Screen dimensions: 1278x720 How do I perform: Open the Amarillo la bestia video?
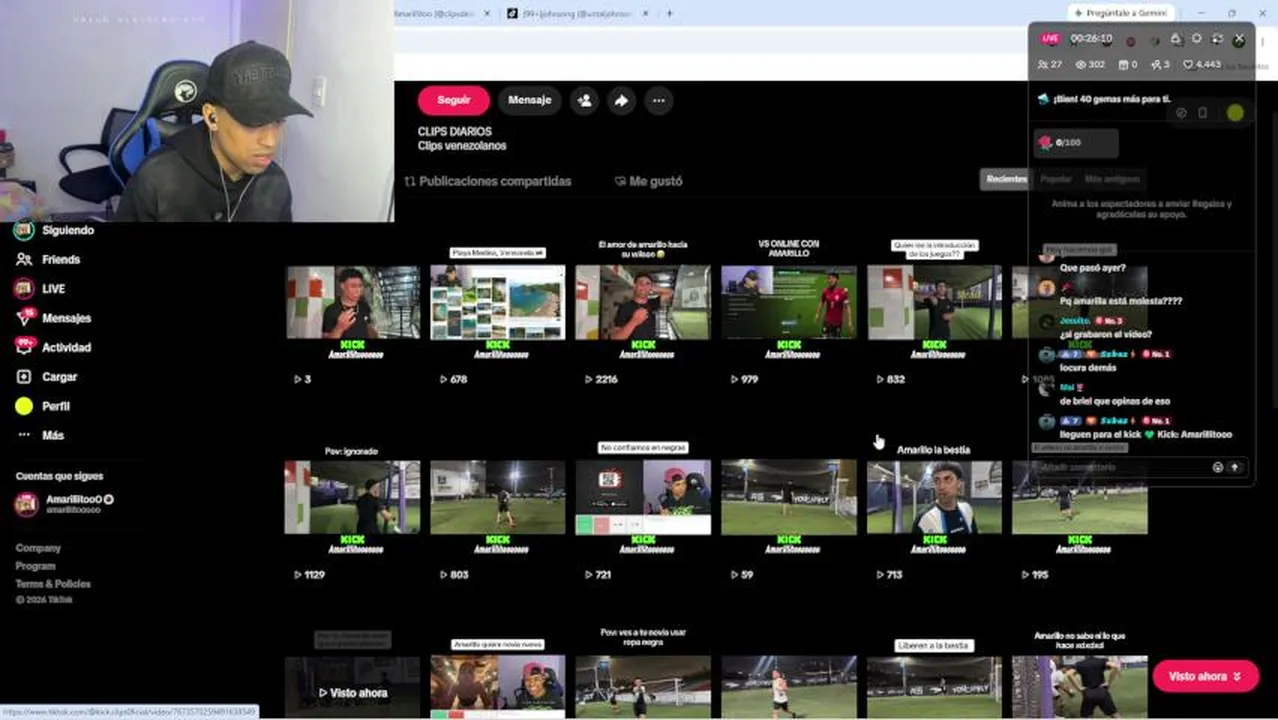click(x=934, y=497)
